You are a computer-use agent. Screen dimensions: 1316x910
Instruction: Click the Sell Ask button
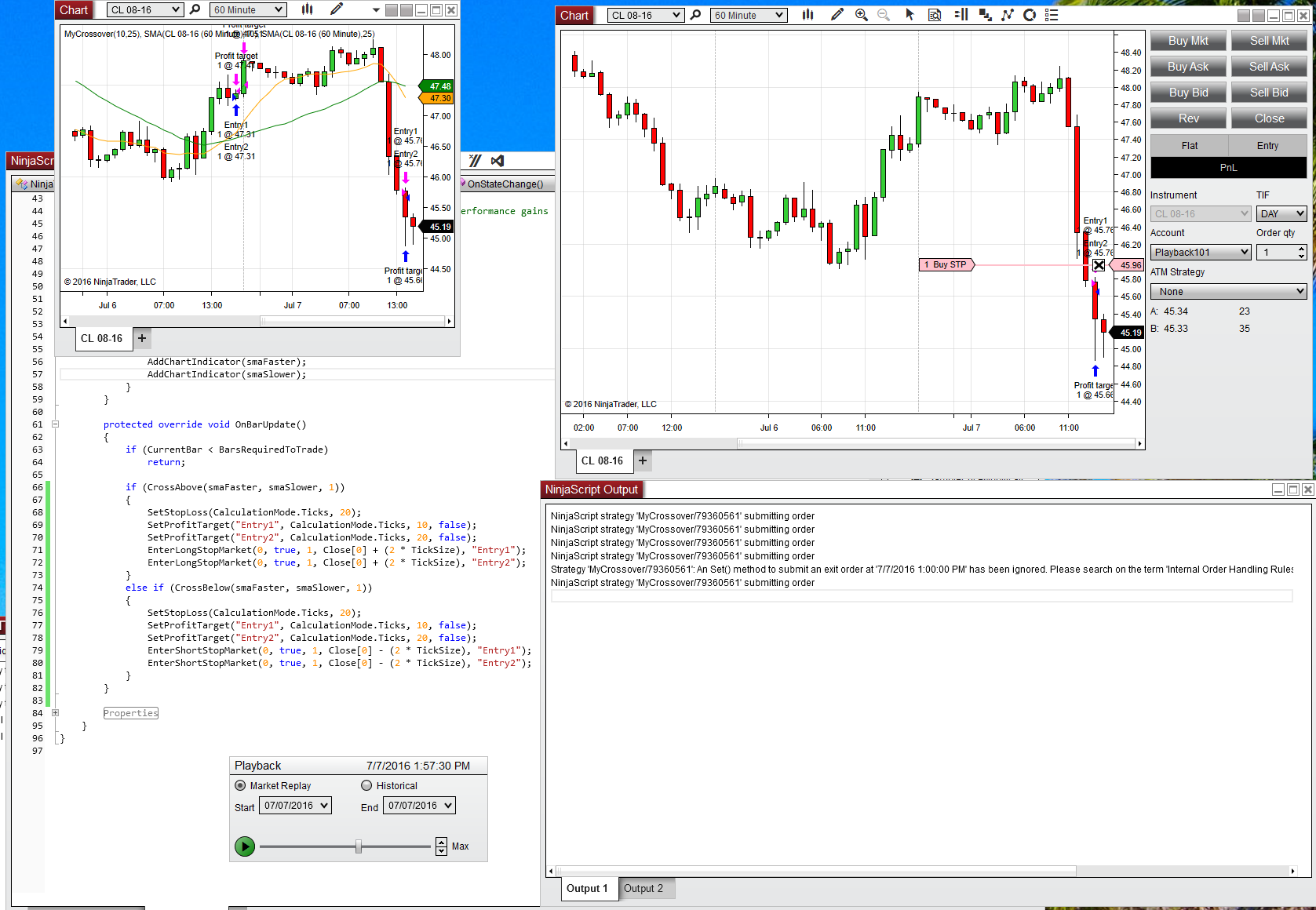(1269, 67)
